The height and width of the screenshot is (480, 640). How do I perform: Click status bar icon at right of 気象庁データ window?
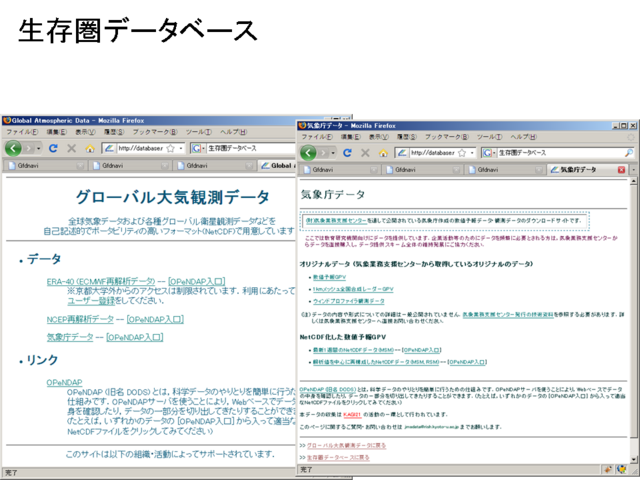point(622,470)
